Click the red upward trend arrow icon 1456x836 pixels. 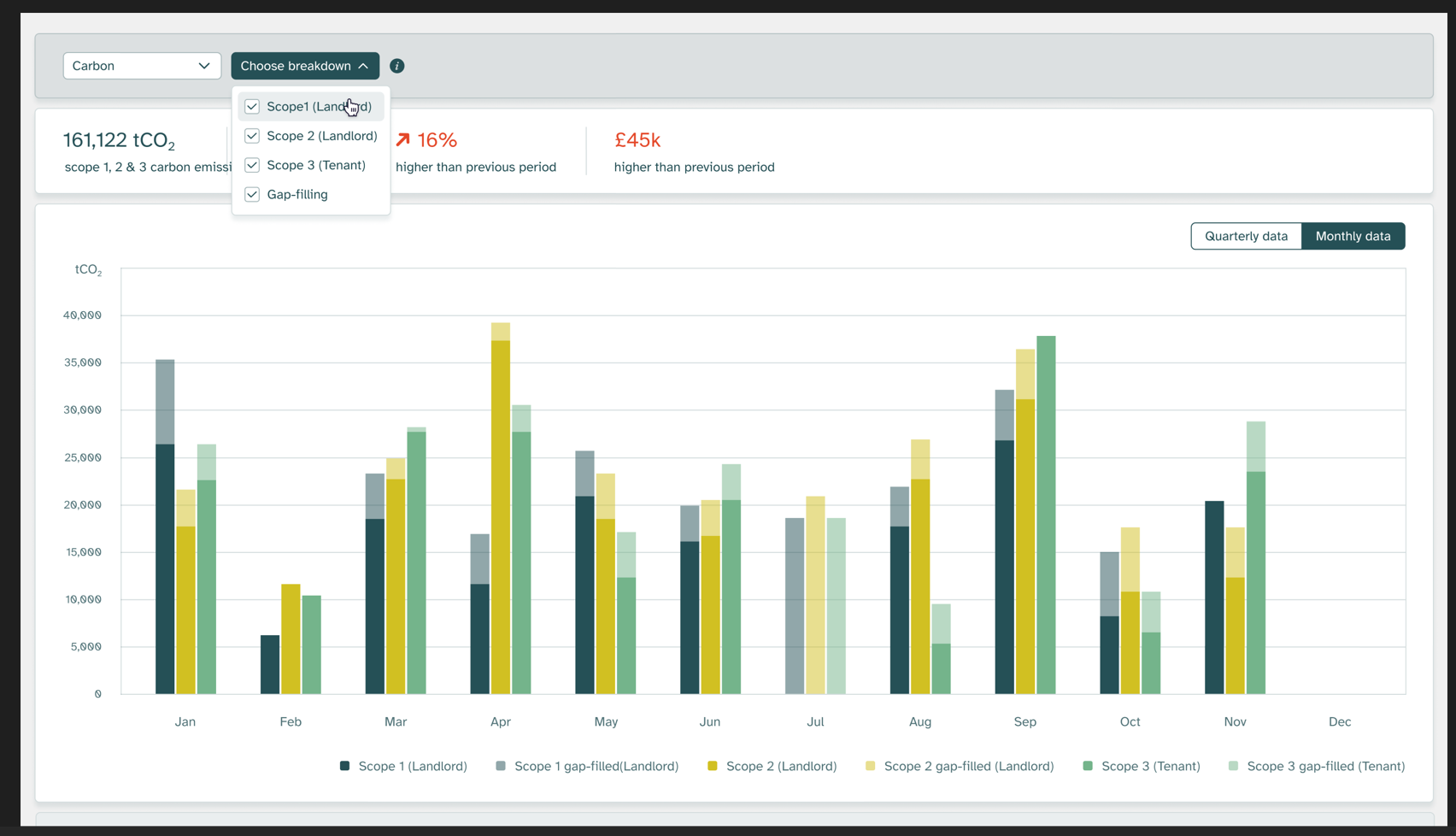(x=403, y=140)
